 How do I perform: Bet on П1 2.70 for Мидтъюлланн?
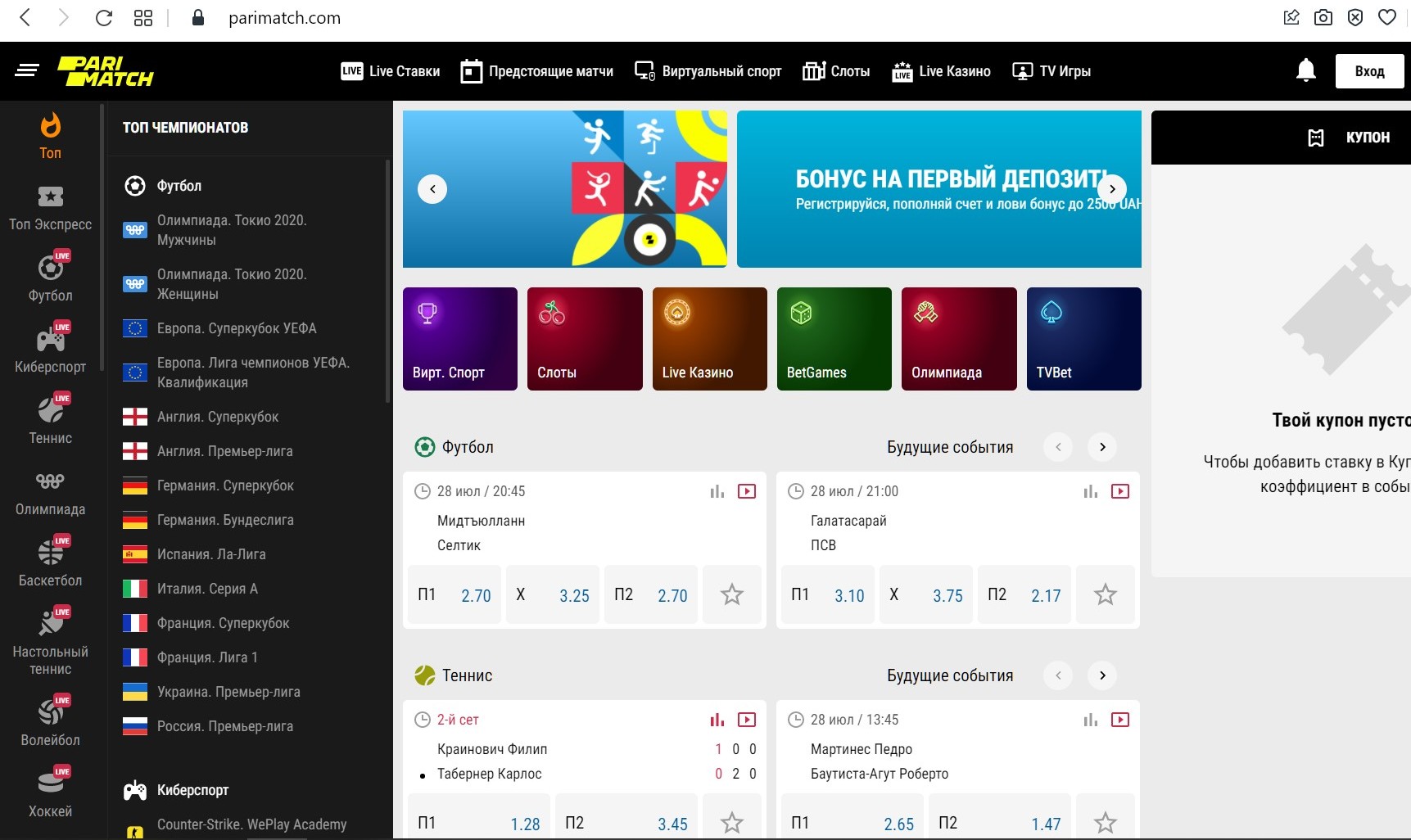pos(455,594)
